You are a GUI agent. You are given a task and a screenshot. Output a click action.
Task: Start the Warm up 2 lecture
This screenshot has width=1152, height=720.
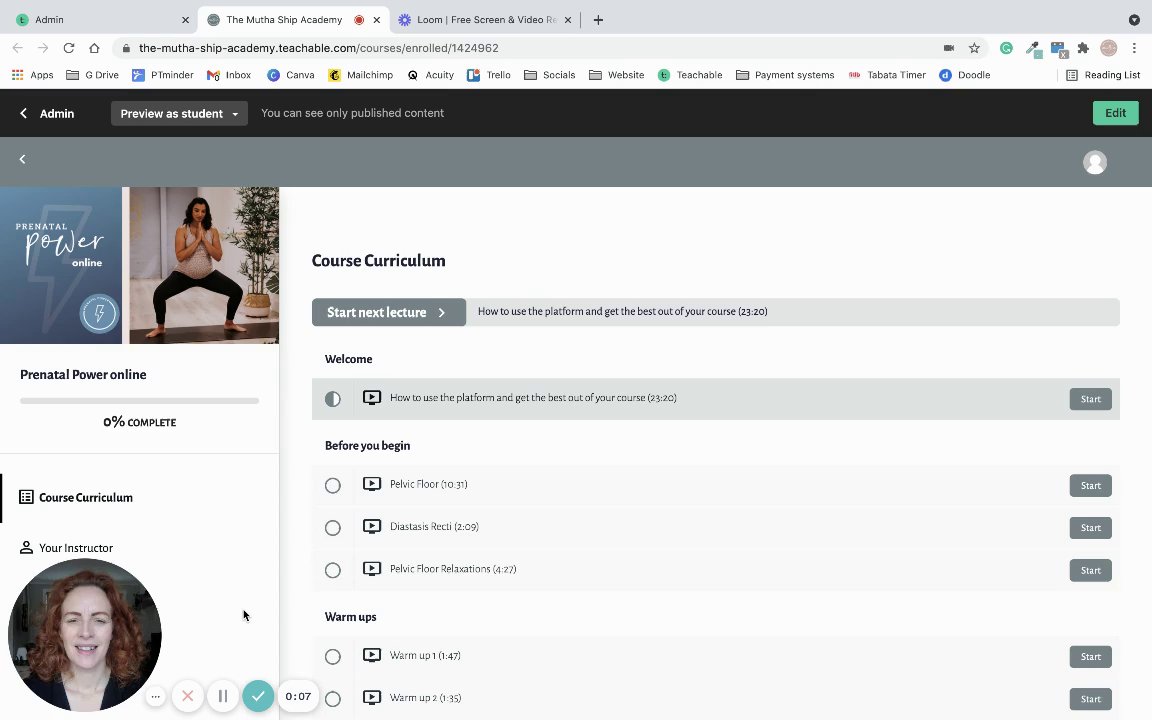point(1090,699)
